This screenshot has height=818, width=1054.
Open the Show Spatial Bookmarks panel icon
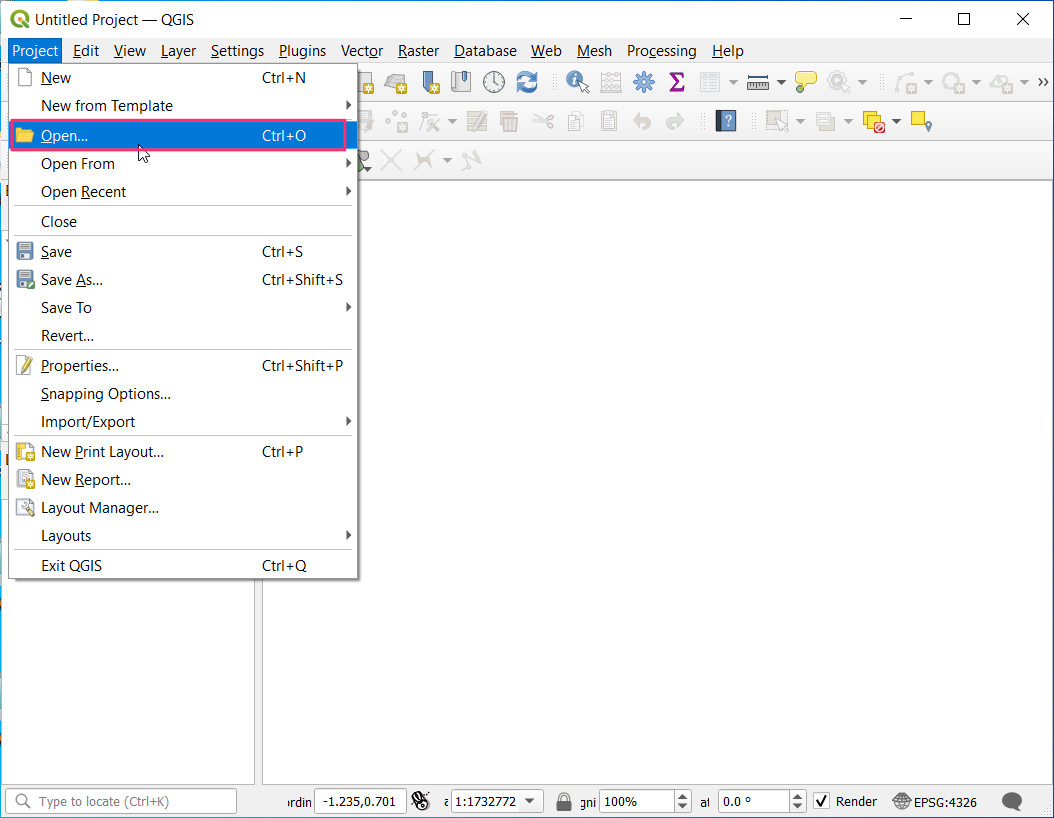[461, 82]
